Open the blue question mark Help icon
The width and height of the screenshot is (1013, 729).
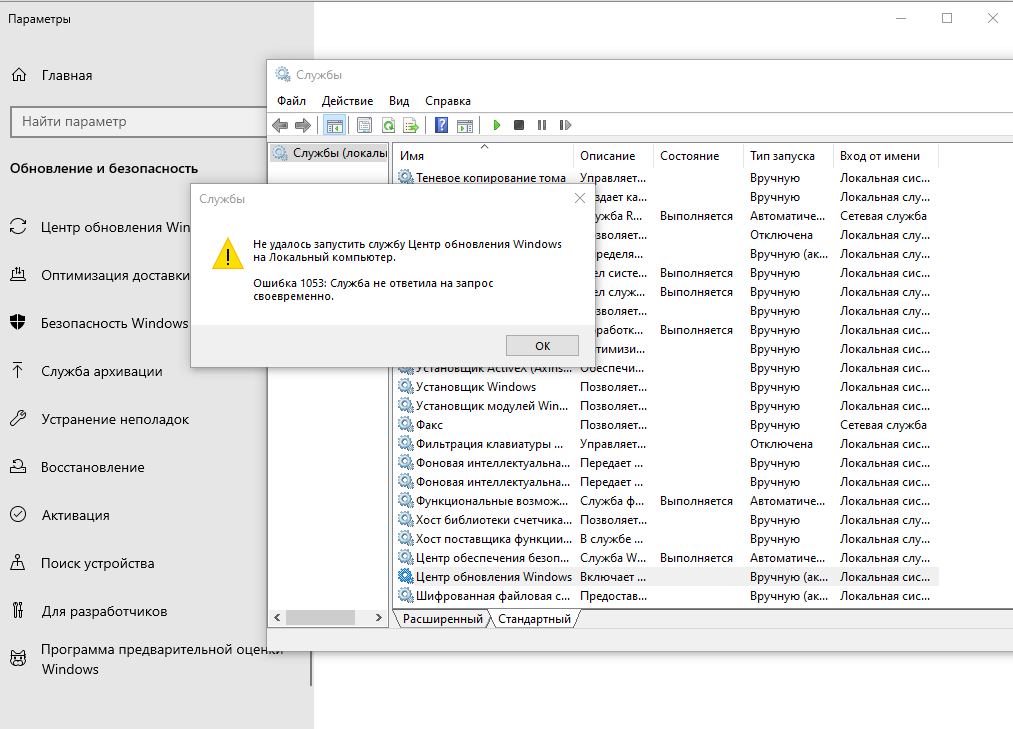(441, 125)
